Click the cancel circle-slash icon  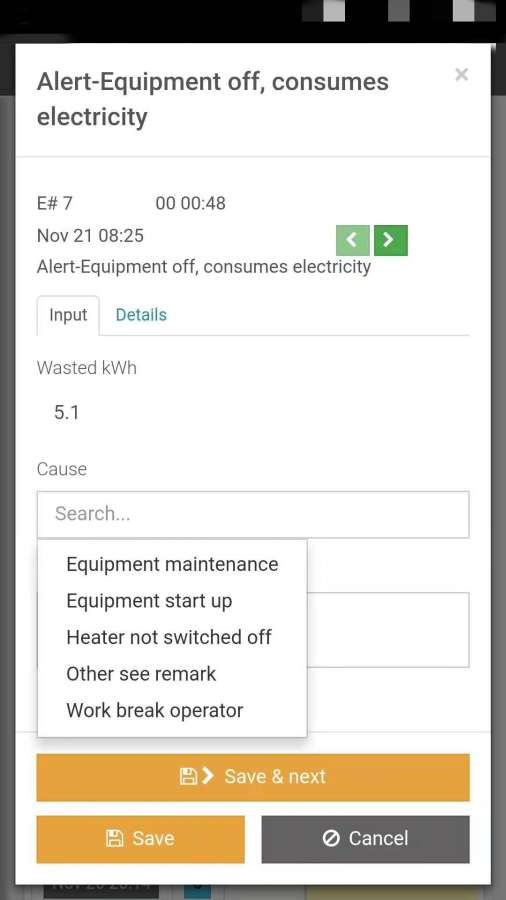tap(331, 839)
